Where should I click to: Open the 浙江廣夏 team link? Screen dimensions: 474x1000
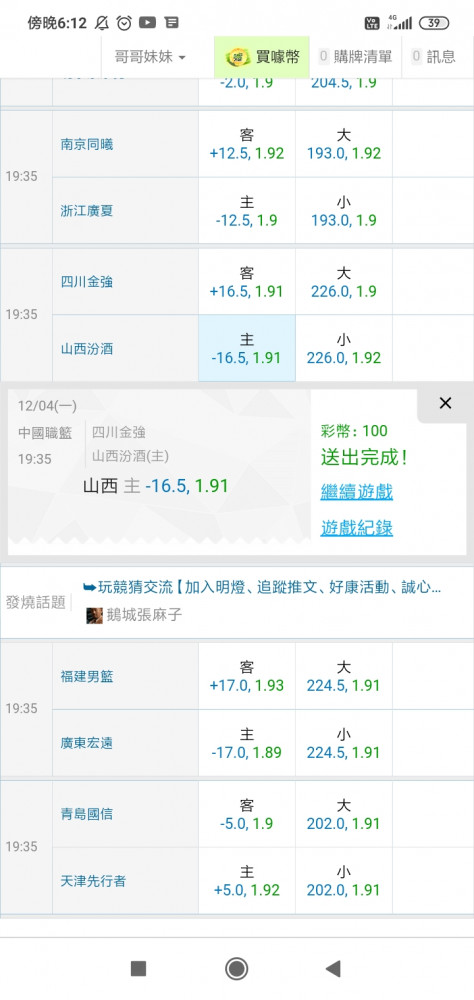(87, 210)
